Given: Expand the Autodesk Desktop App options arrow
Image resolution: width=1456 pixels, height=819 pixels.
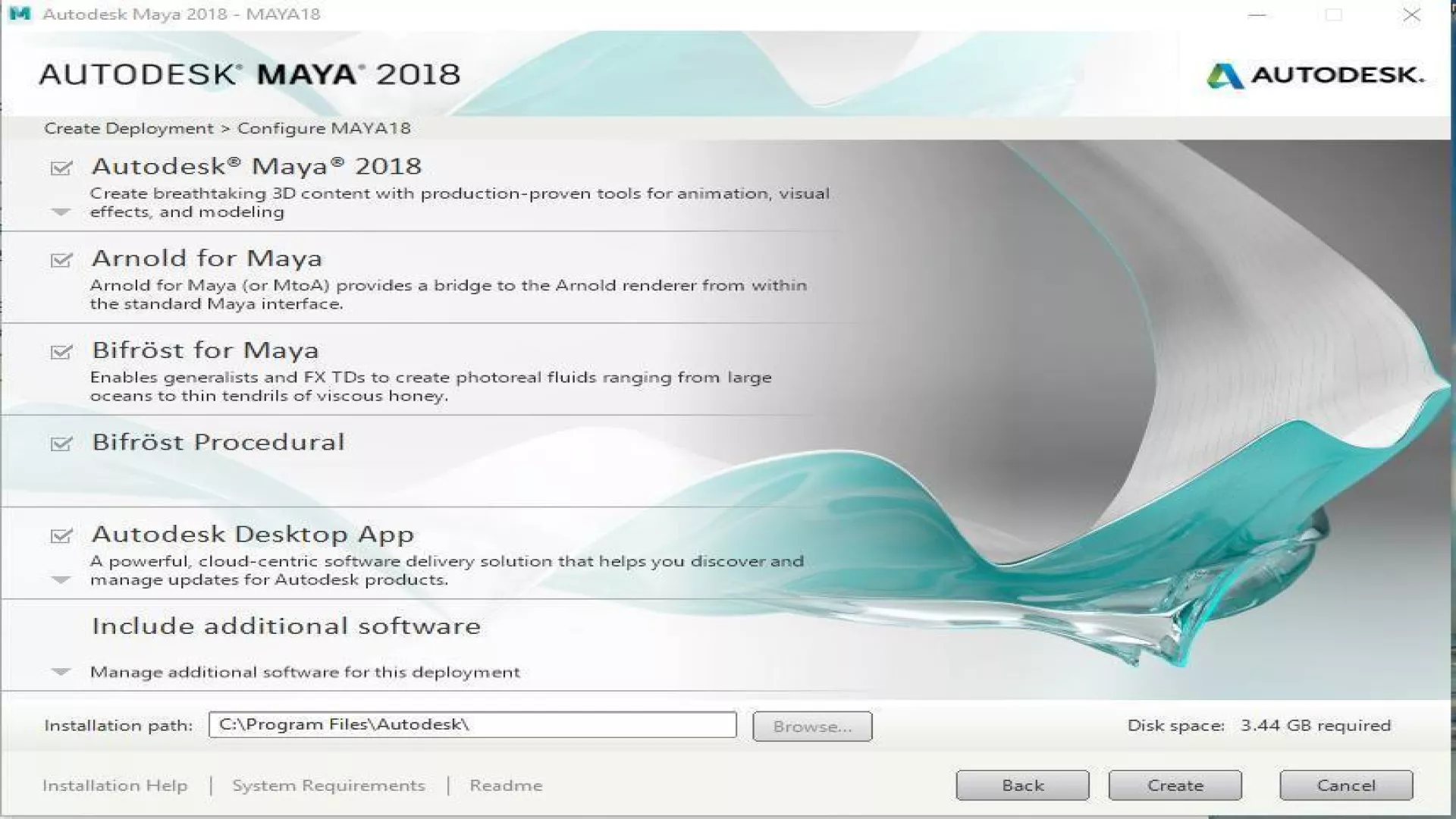Looking at the screenshot, I should pyautogui.click(x=61, y=580).
